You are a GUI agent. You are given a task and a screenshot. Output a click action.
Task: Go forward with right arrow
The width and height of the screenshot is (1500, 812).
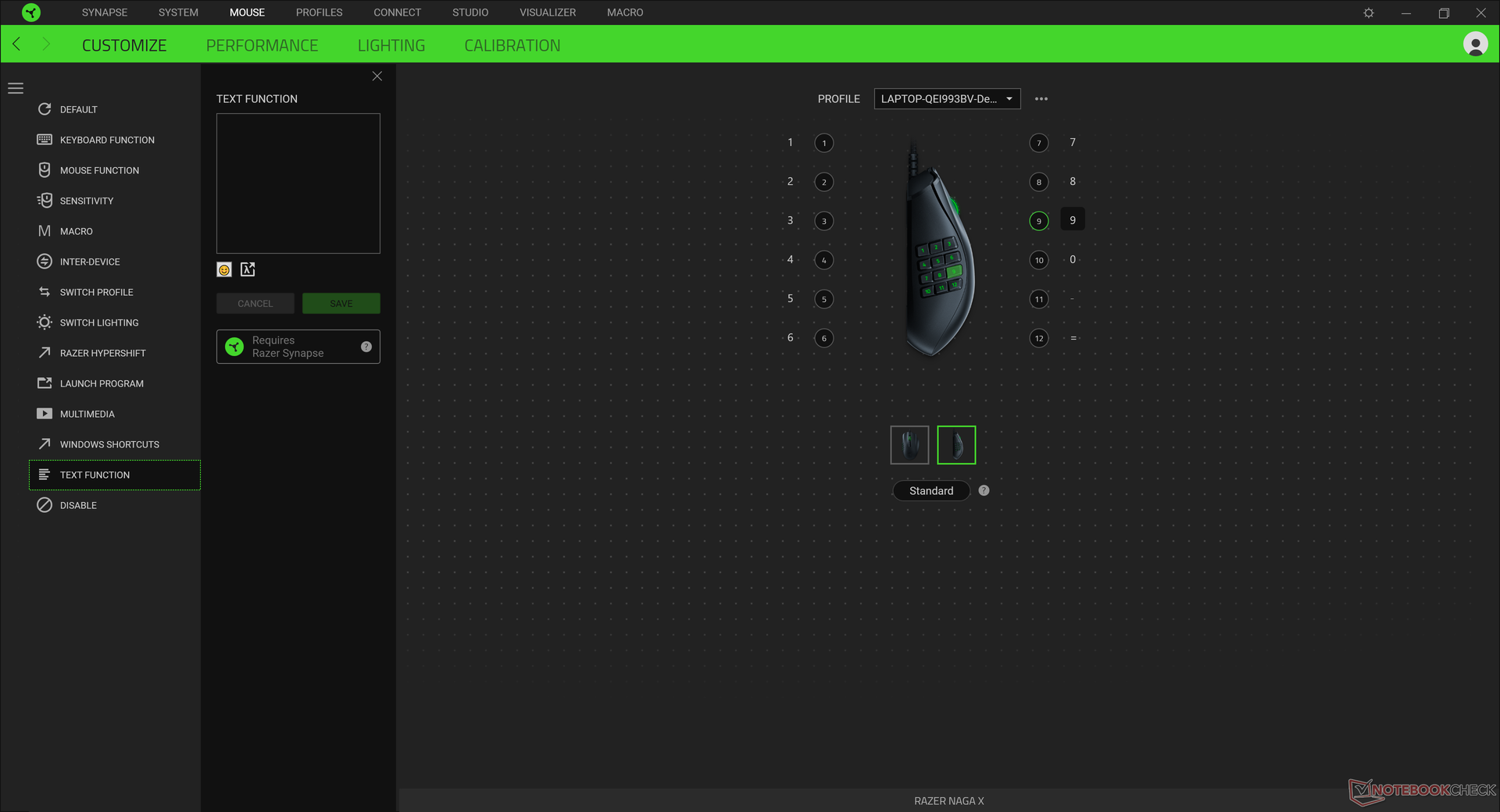(45, 44)
